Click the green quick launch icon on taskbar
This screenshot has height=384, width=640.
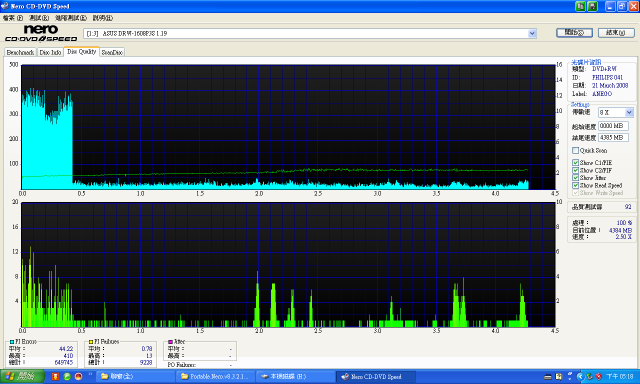(x=67, y=377)
